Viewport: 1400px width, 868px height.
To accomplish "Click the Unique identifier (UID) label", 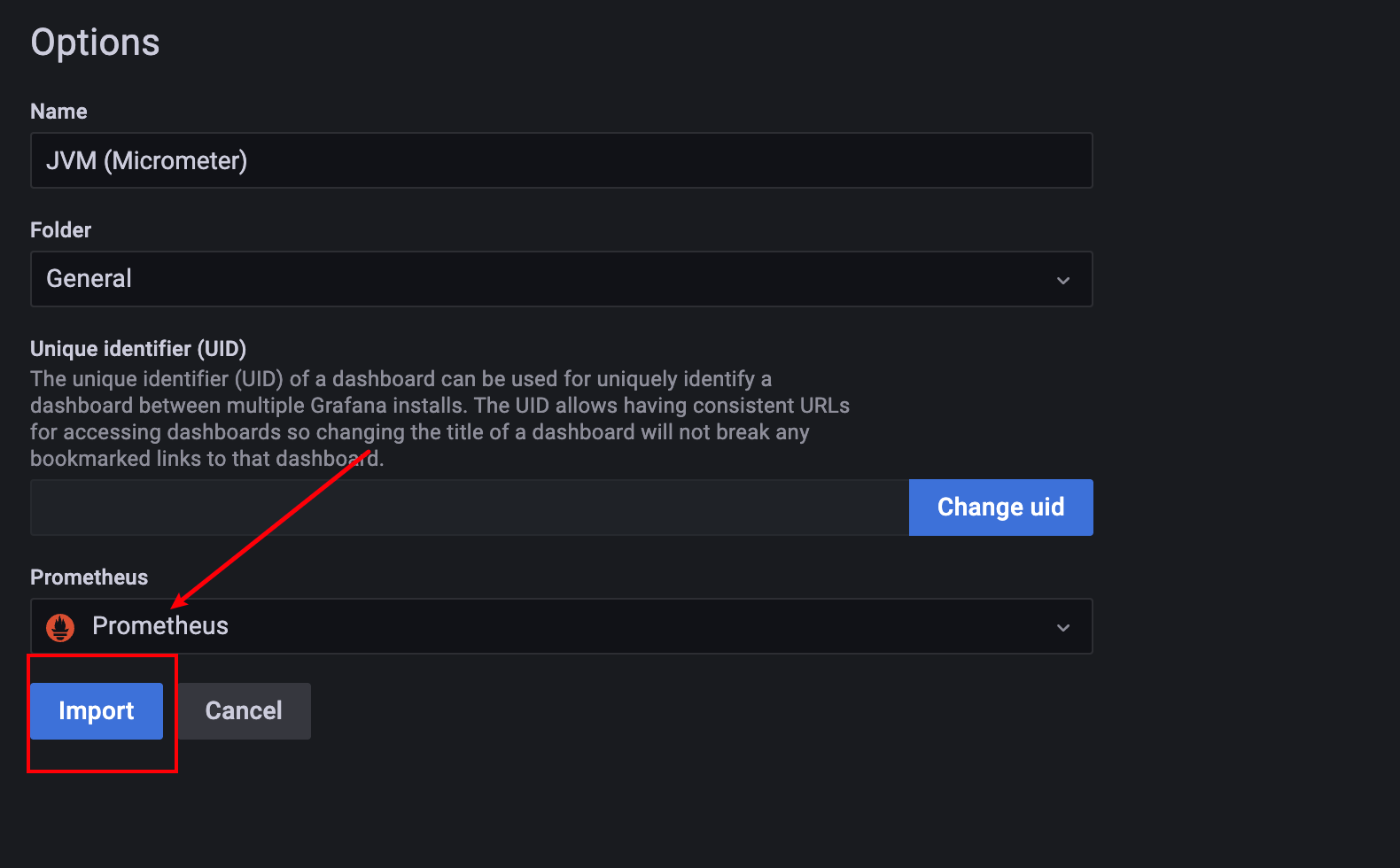I will (138, 349).
